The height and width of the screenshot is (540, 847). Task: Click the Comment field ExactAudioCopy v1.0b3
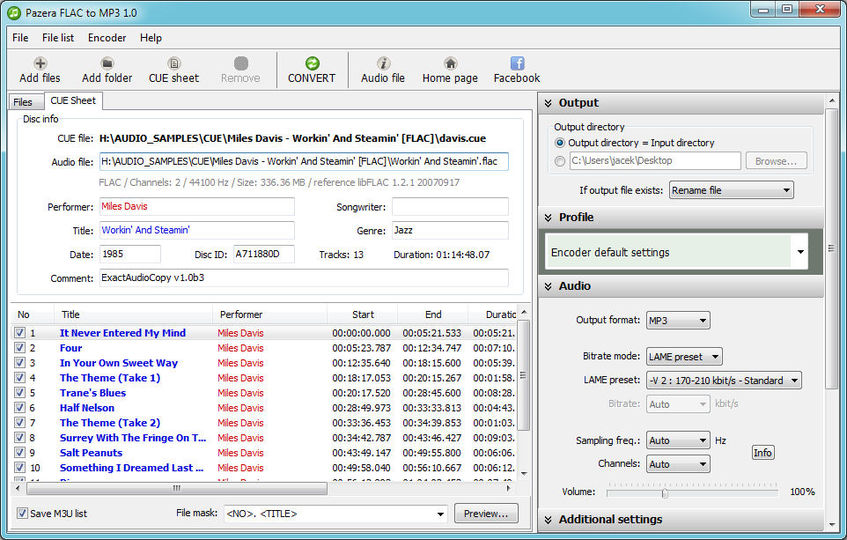point(304,278)
